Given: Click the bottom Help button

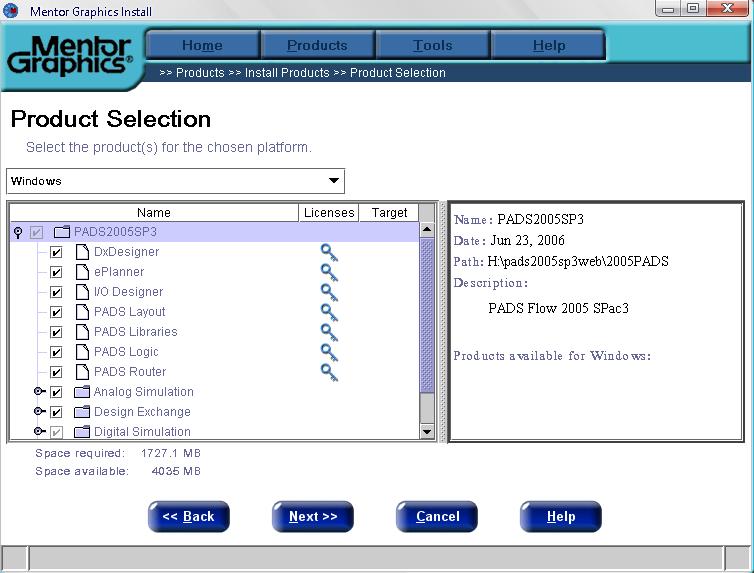Looking at the screenshot, I should [x=561, y=517].
